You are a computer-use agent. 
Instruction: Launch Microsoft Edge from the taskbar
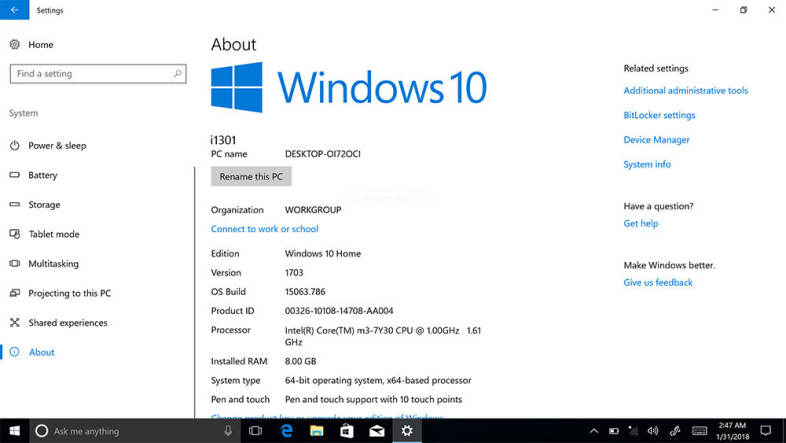286,431
